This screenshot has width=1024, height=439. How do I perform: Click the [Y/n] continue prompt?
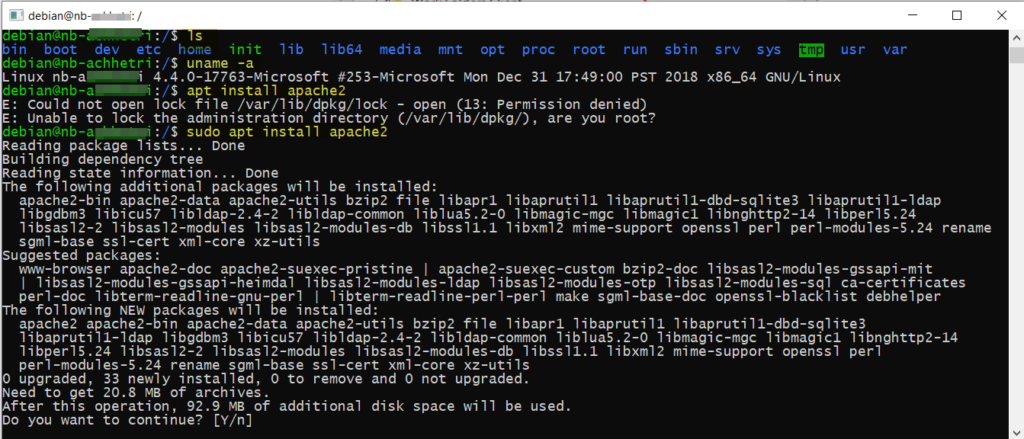pos(232,420)
